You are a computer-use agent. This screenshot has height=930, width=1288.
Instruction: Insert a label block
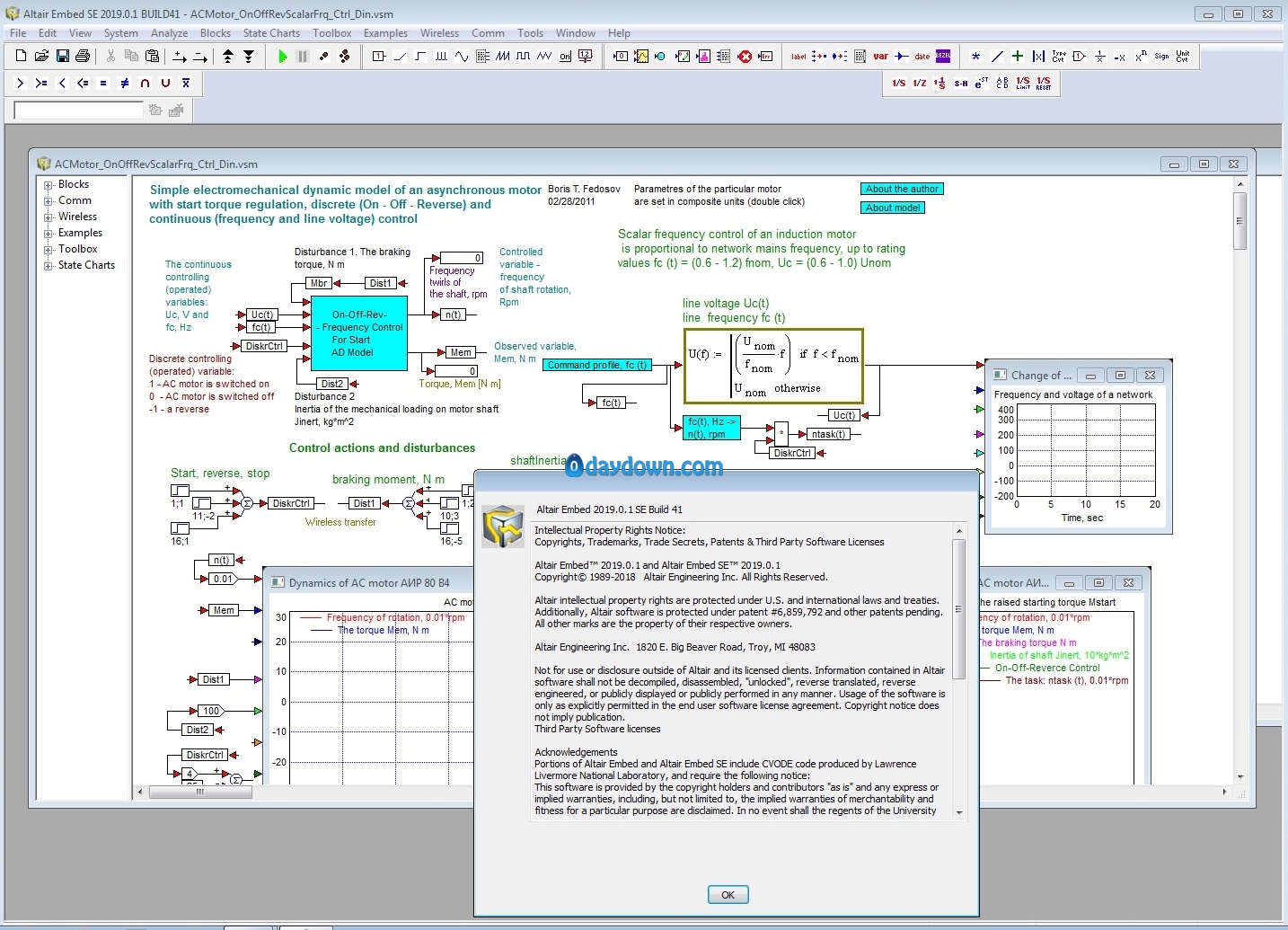798,56
